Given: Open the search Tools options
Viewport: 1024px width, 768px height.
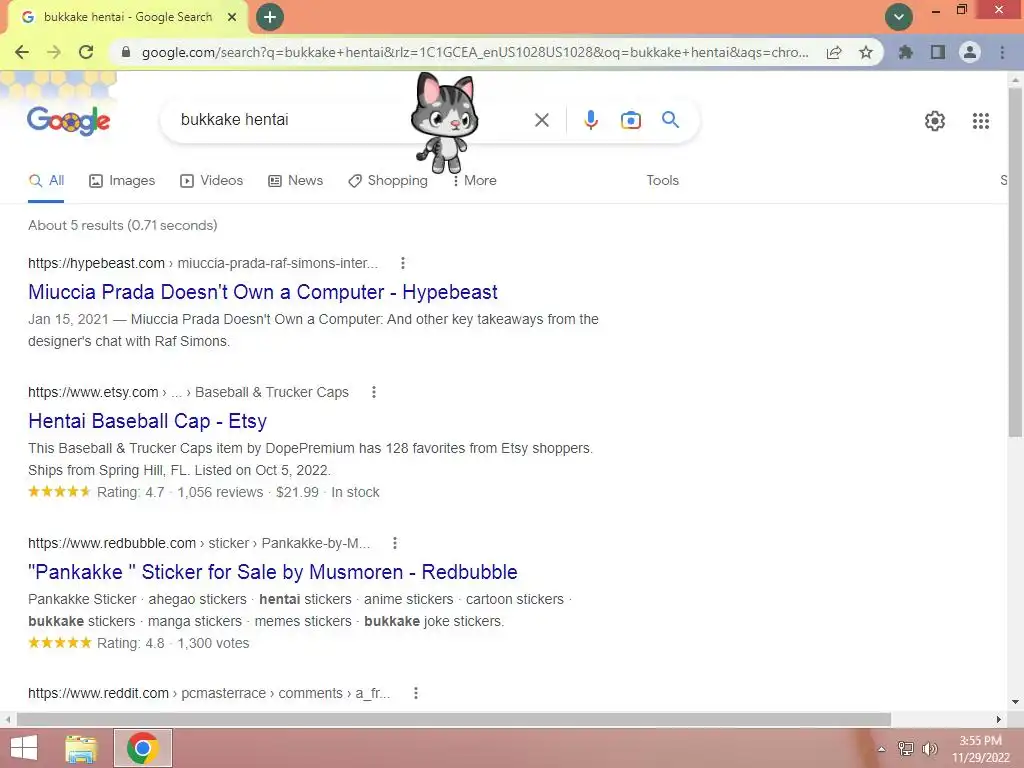Looking at the screenshot, I should 662,180.
